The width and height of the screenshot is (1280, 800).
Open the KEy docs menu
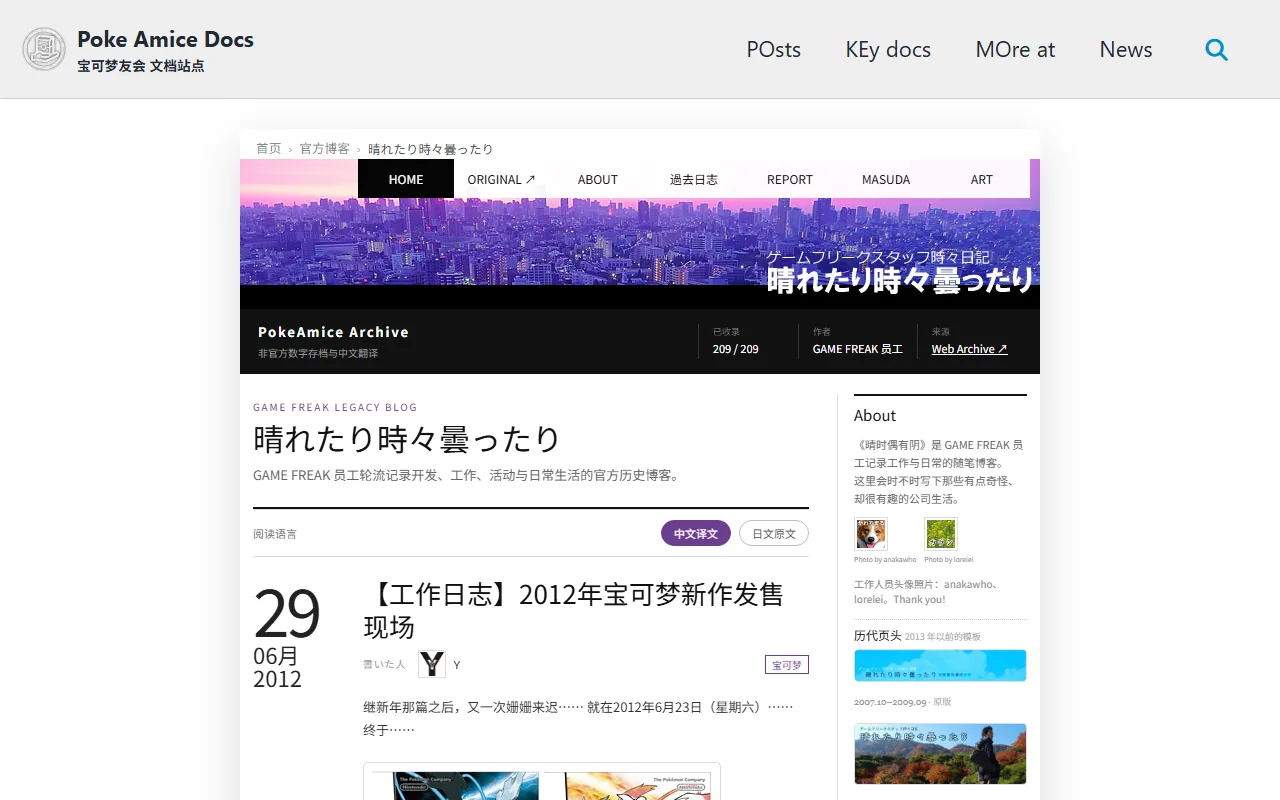[x=888, y=49]
